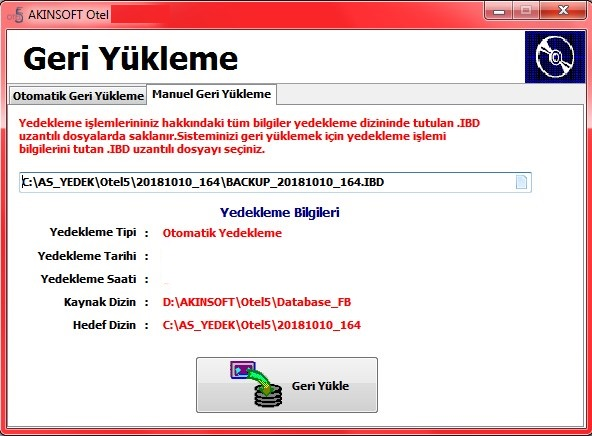Click the Yedekleme Saati label
The height and width of the screenshot is (436, 592).
88,279
